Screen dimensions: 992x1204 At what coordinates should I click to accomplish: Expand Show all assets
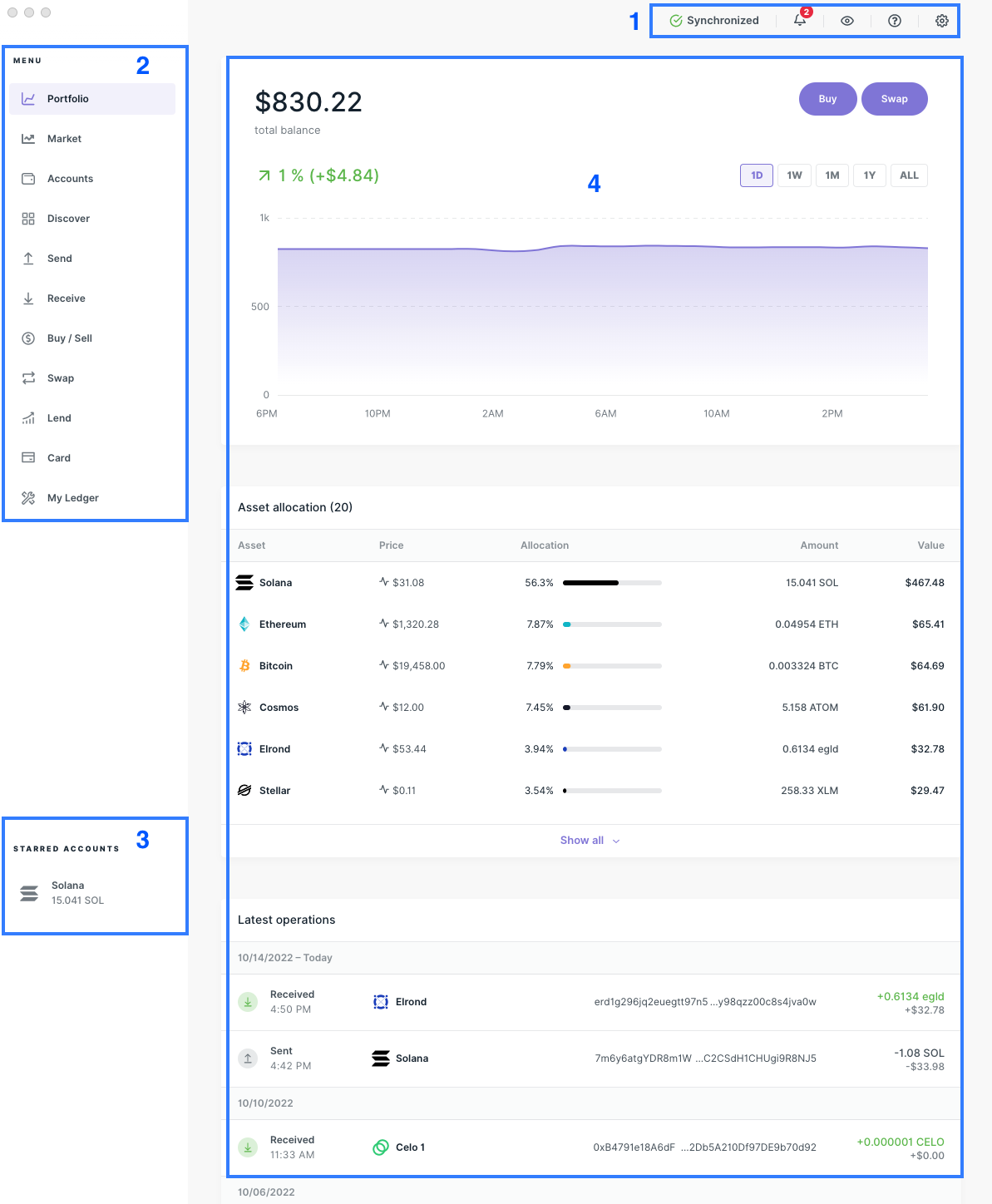point(590,841)
